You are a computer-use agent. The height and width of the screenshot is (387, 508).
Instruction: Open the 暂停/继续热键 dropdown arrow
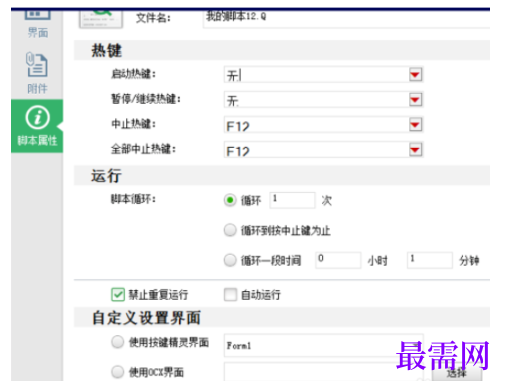click(x=415, y=100)
